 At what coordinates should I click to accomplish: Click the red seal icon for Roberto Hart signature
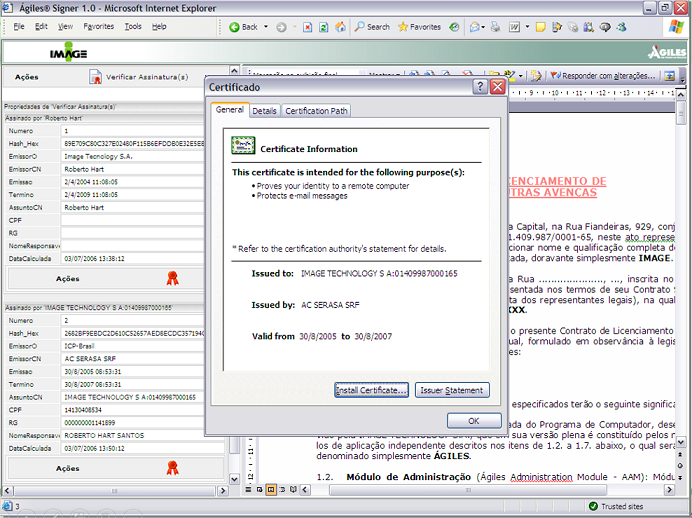[173, 278]
